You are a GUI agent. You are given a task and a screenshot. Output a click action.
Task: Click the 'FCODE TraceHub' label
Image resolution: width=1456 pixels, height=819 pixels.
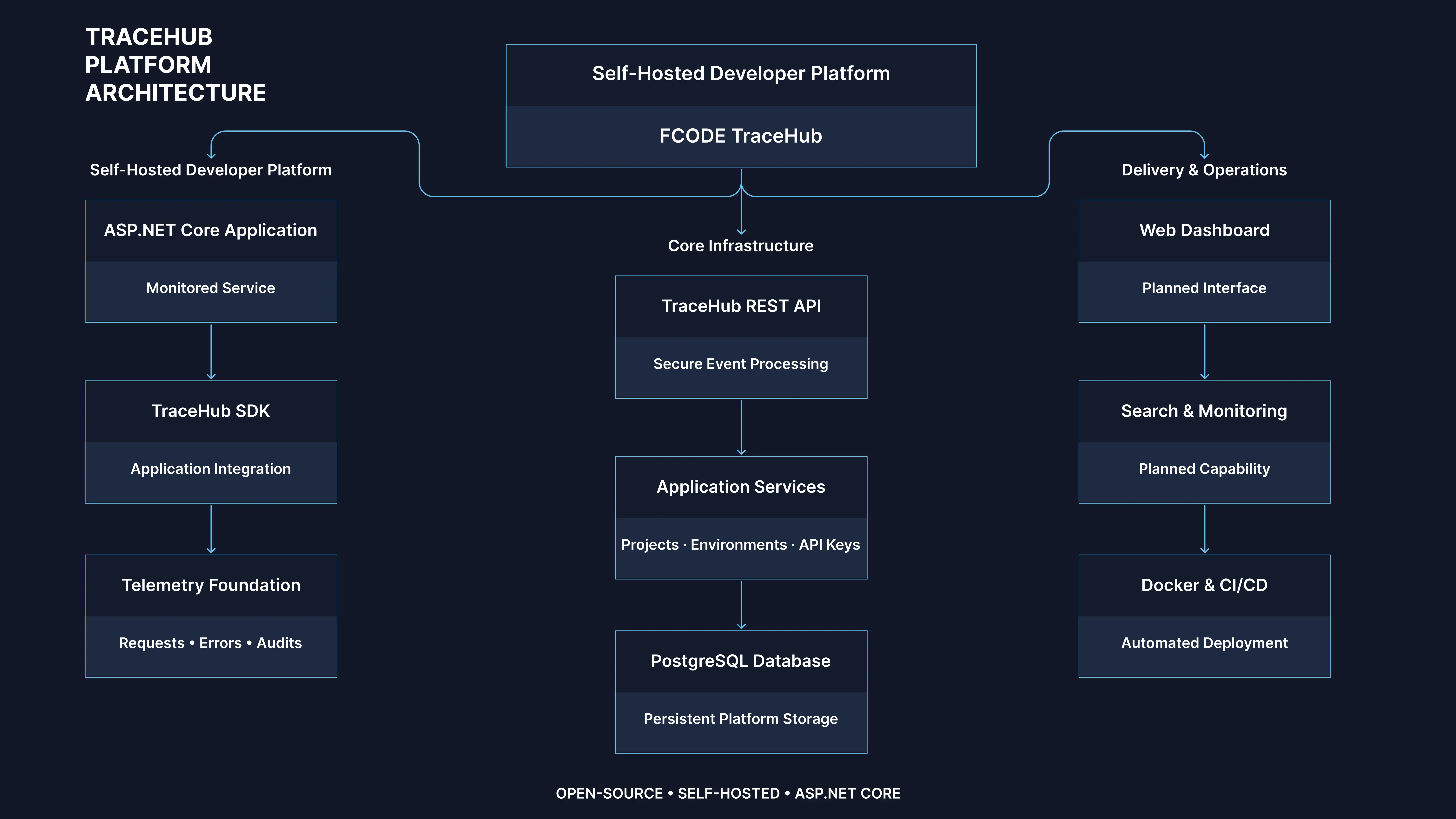point(741,136)
